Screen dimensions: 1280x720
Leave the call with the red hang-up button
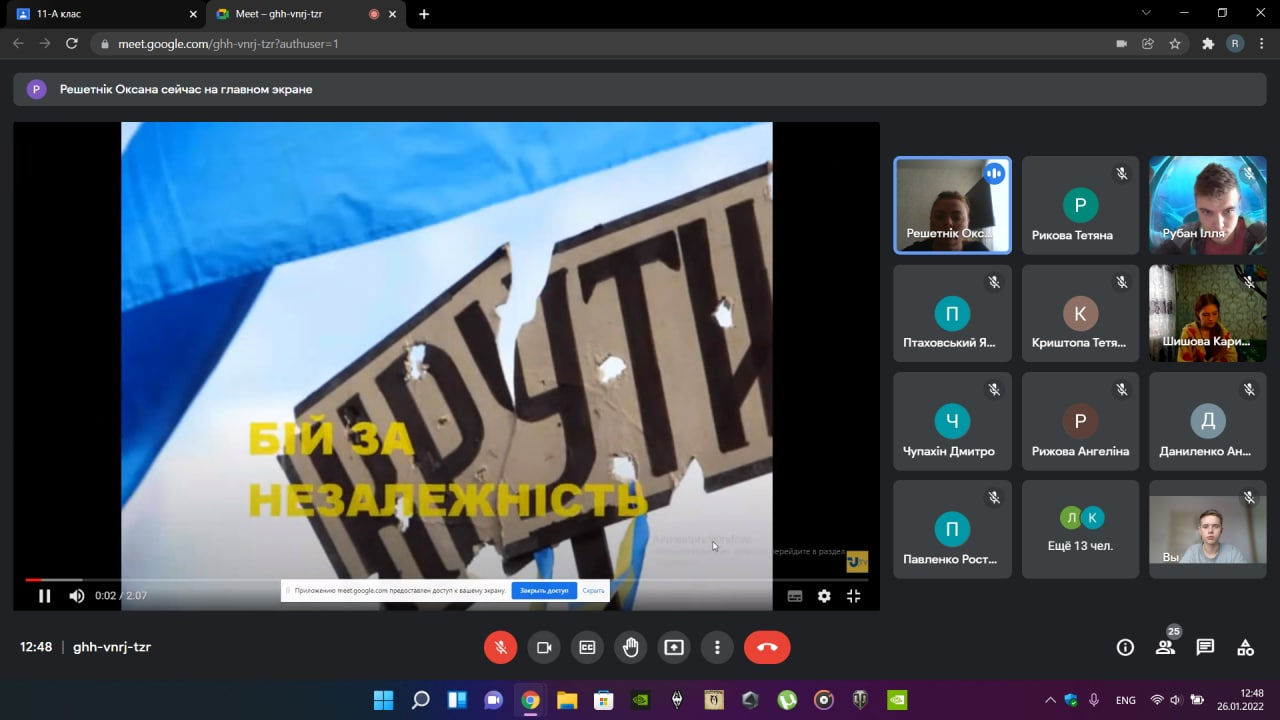[x=767, y=647]
